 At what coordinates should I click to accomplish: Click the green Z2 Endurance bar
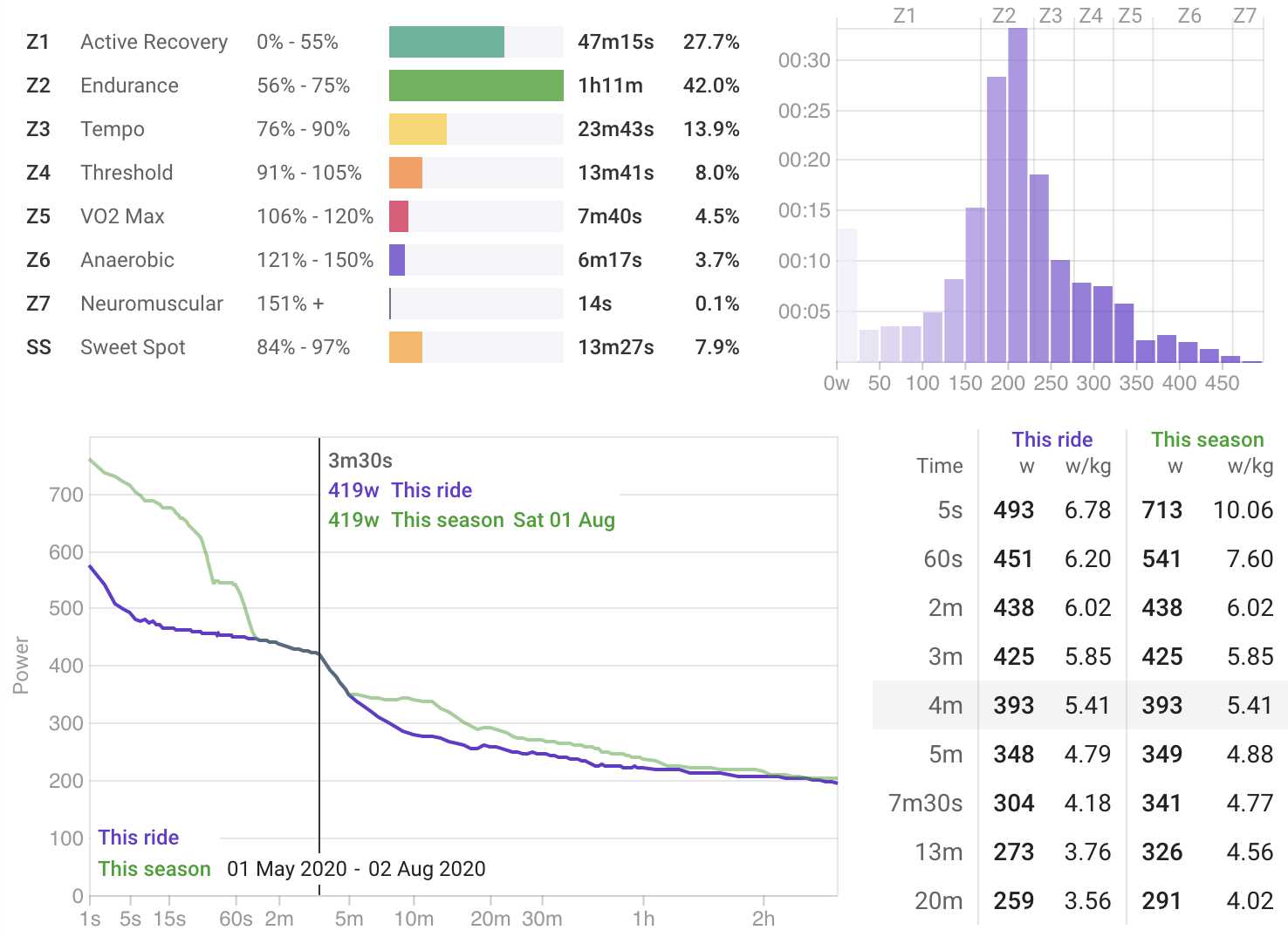[476, 85]
